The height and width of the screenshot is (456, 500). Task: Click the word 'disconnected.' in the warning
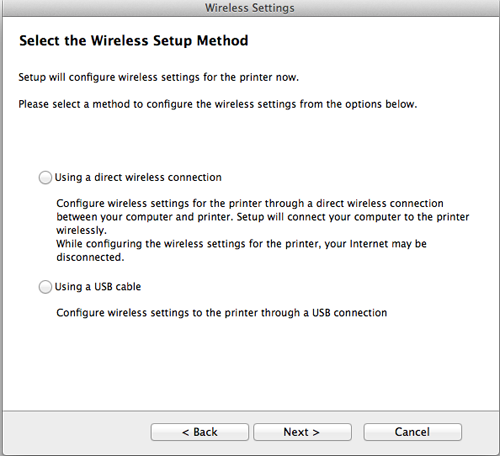pyautogui.click(x=90, y=257)
